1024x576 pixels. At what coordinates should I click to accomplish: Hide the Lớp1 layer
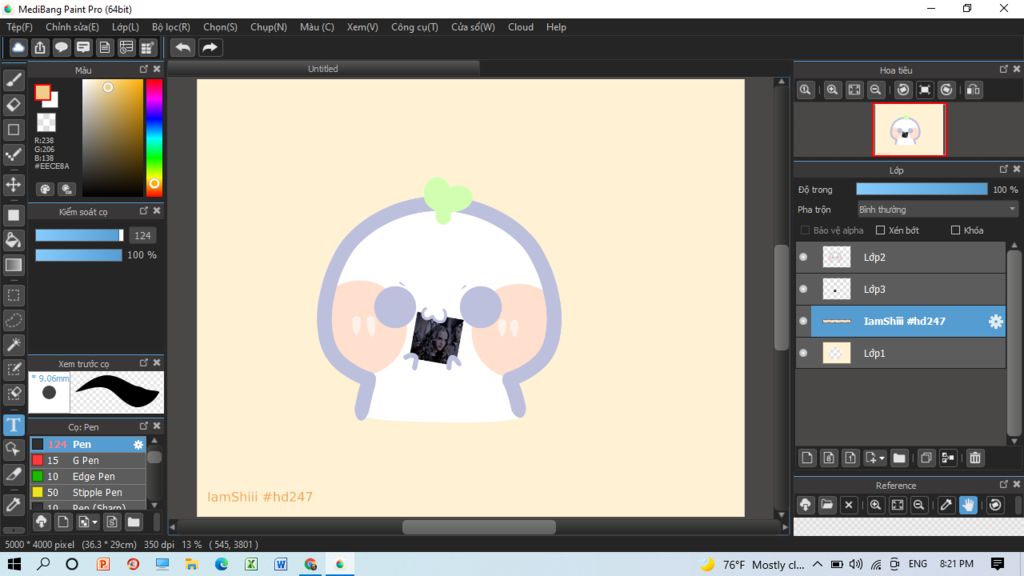[803, 353]
